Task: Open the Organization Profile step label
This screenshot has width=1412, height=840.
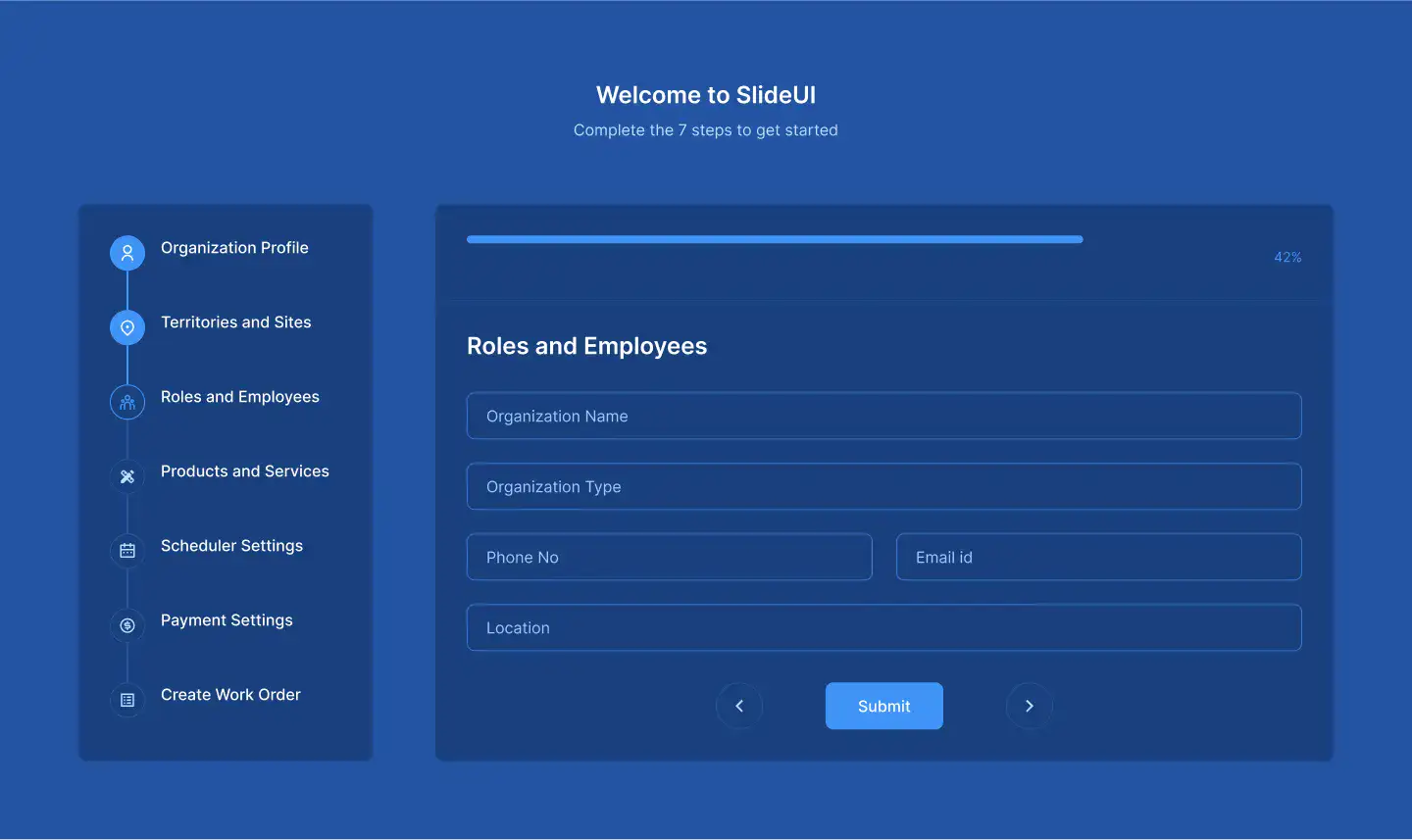Action: 234,248
